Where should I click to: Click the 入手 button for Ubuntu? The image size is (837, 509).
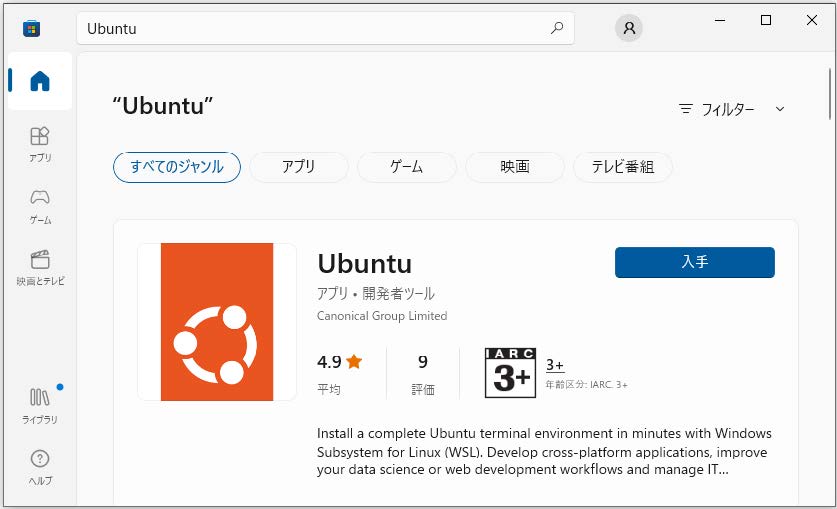[x=694, y=262]
